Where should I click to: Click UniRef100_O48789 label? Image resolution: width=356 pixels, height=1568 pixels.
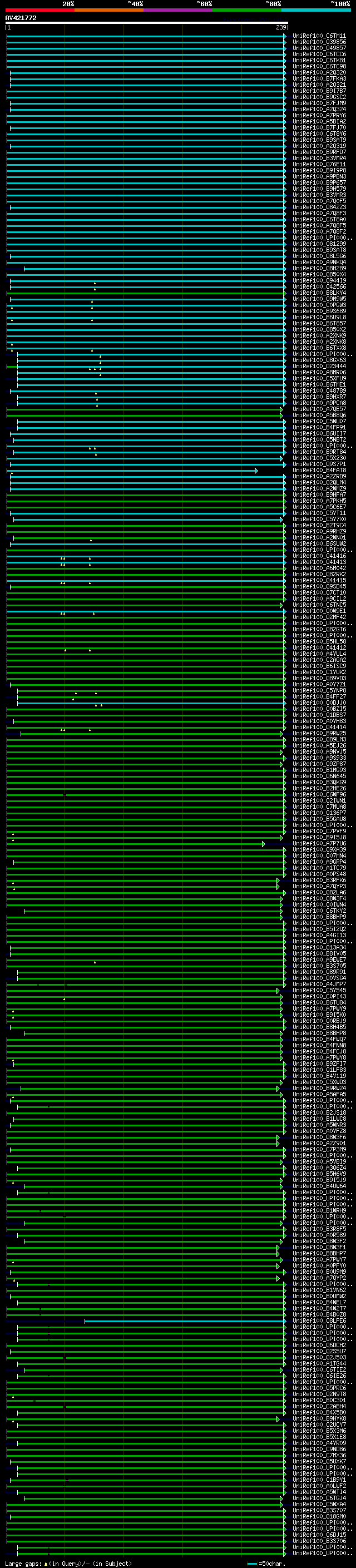click(x=319, y=391)
